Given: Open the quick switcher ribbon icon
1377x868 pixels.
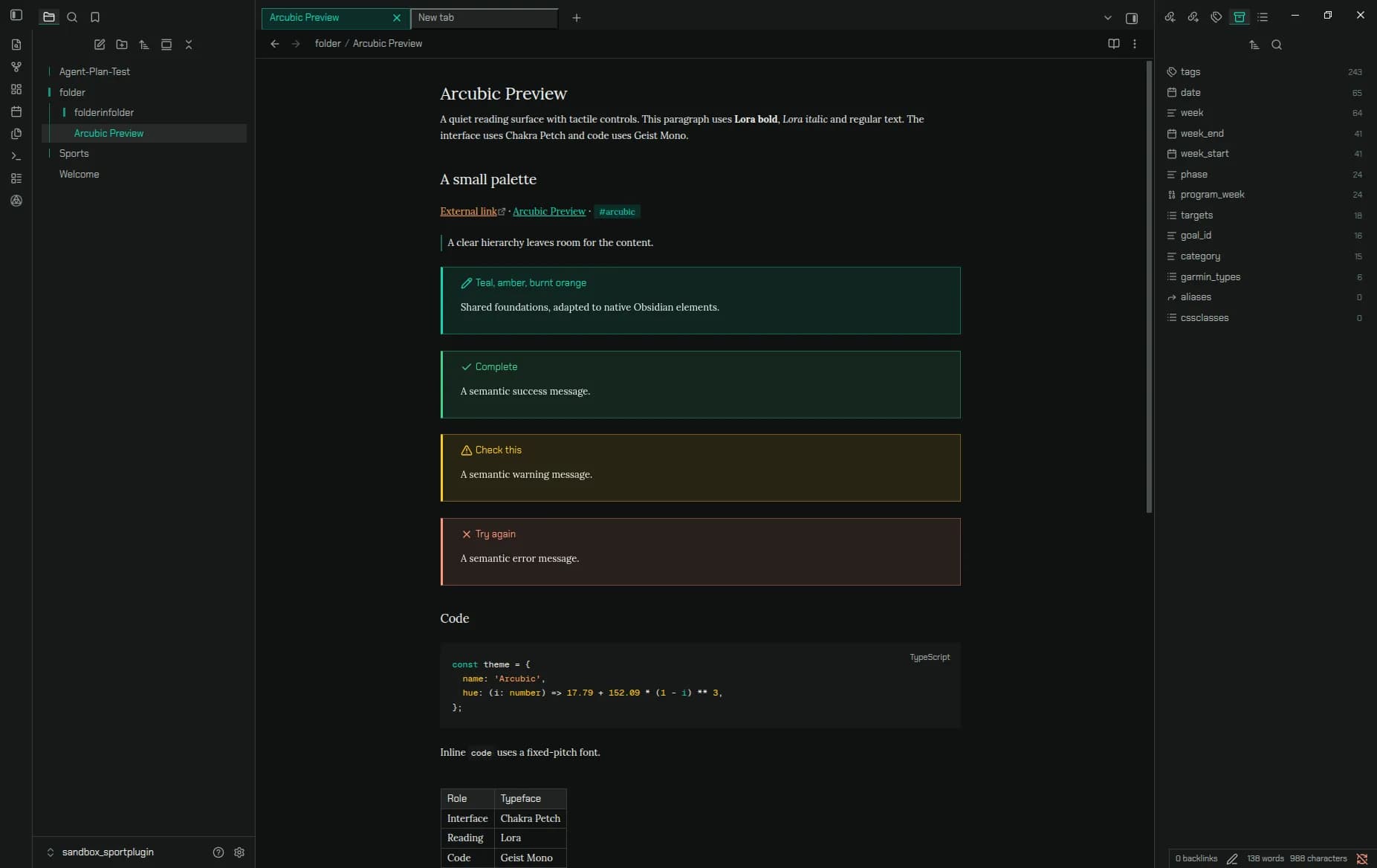Looking at the screenshot, I should click(x=16, y=45).
